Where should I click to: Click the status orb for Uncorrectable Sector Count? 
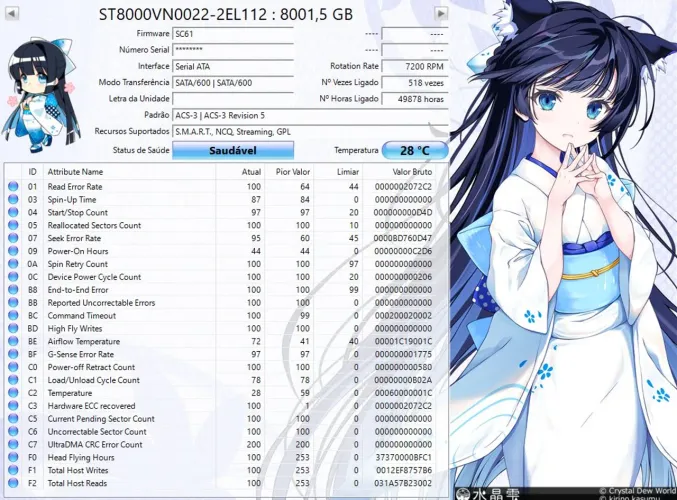pyautogui.click(x=13, y=431)
